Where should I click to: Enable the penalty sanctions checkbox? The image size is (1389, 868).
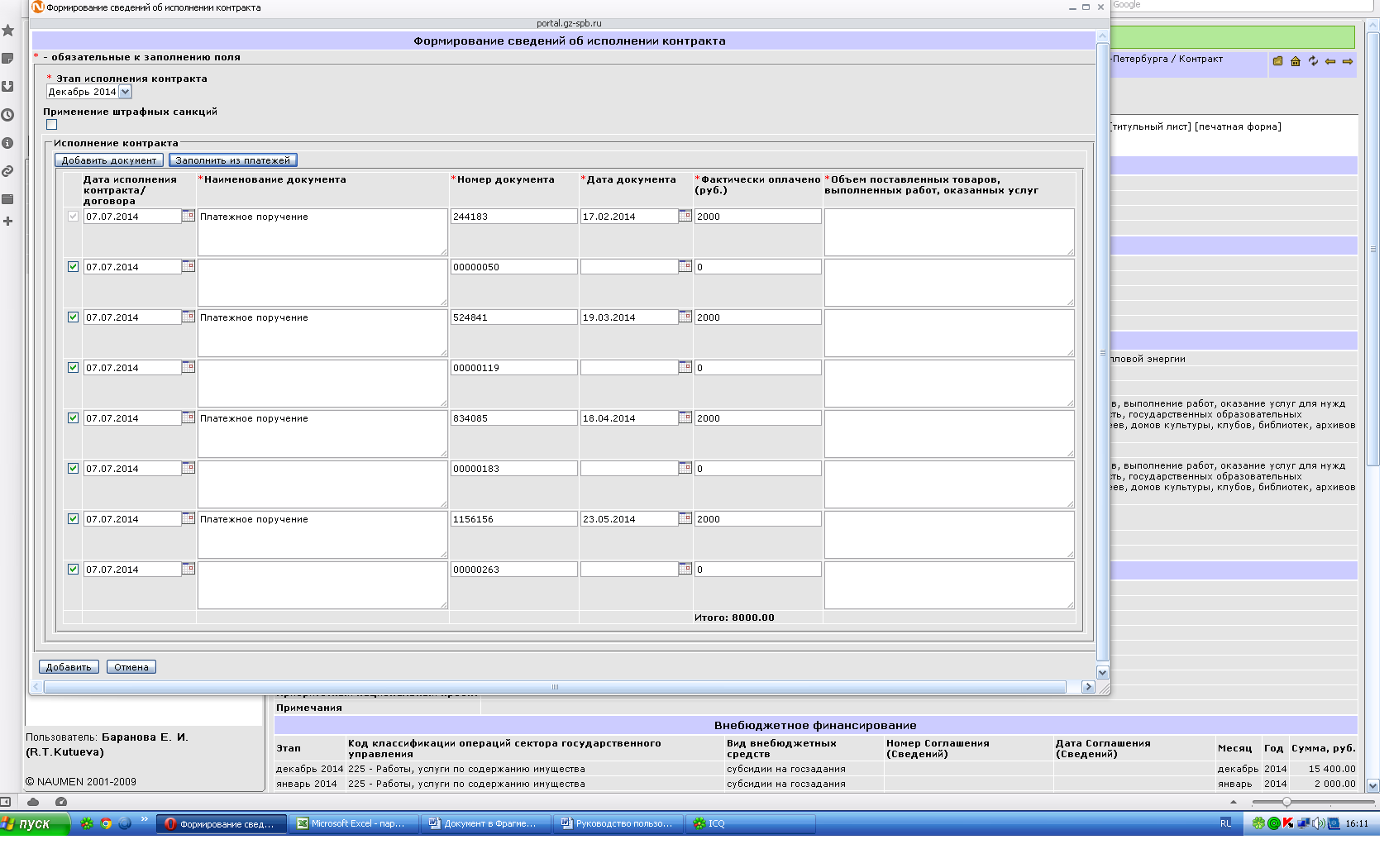pos(52,125)
